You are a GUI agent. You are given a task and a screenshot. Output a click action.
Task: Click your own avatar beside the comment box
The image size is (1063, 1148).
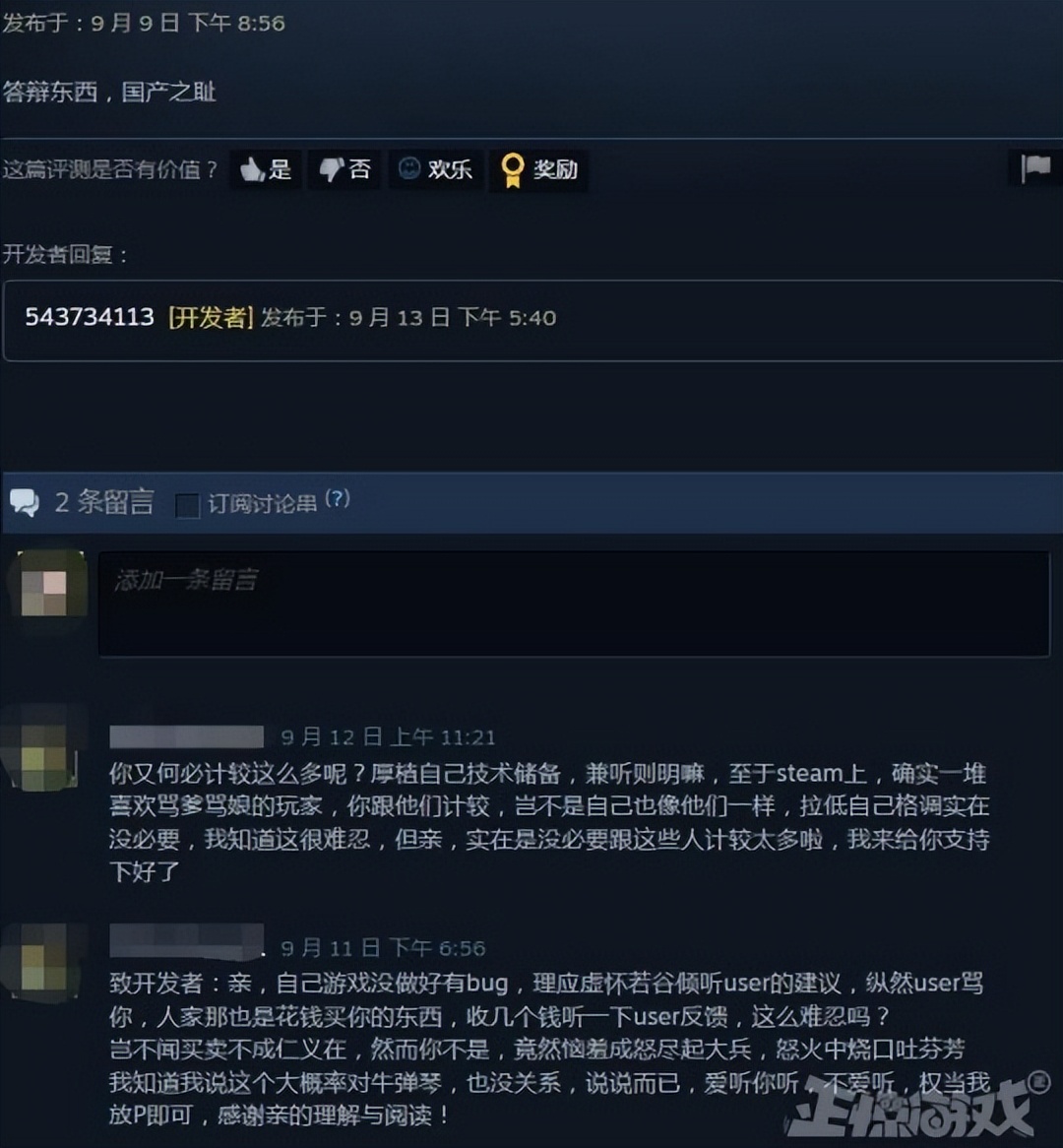pos(45,592)
